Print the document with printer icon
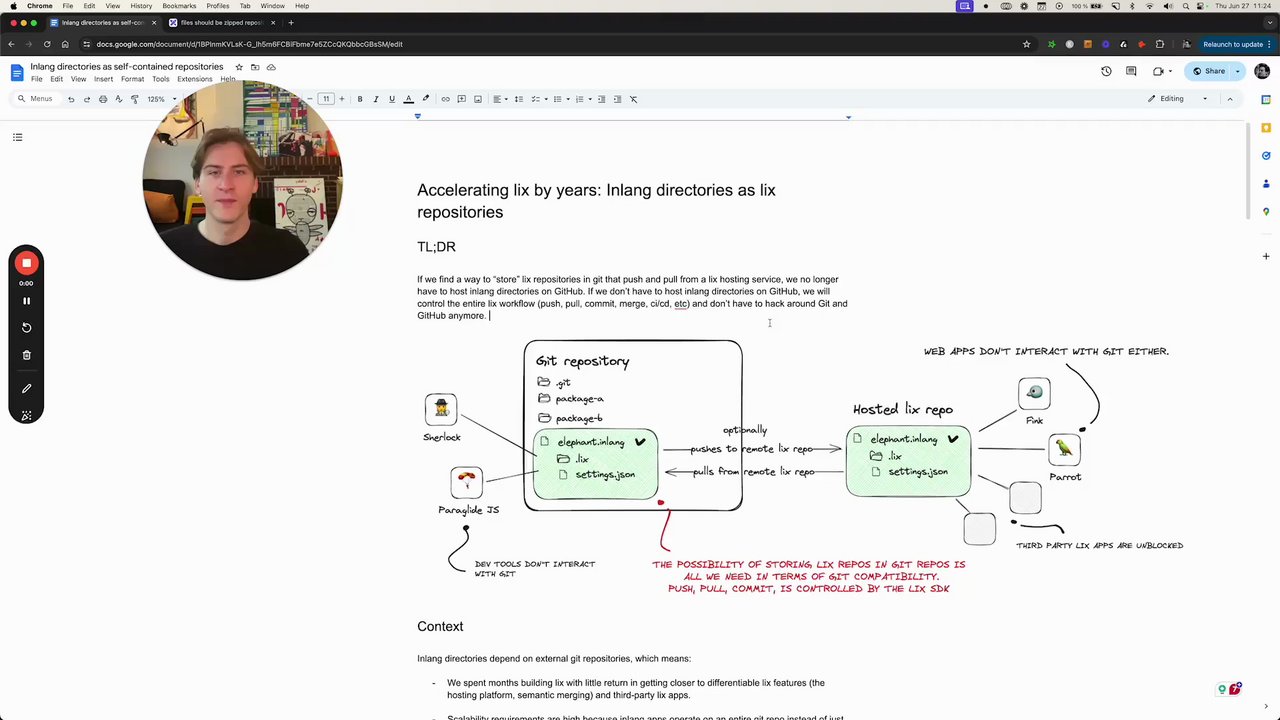The height and width of the screenshot is (720, 1280). pos(103,99)
